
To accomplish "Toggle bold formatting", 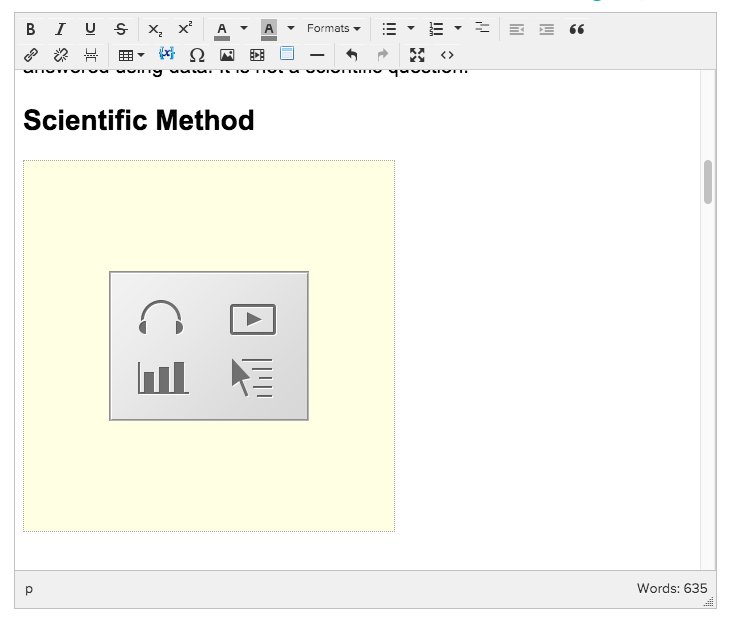I will (30, 29).
